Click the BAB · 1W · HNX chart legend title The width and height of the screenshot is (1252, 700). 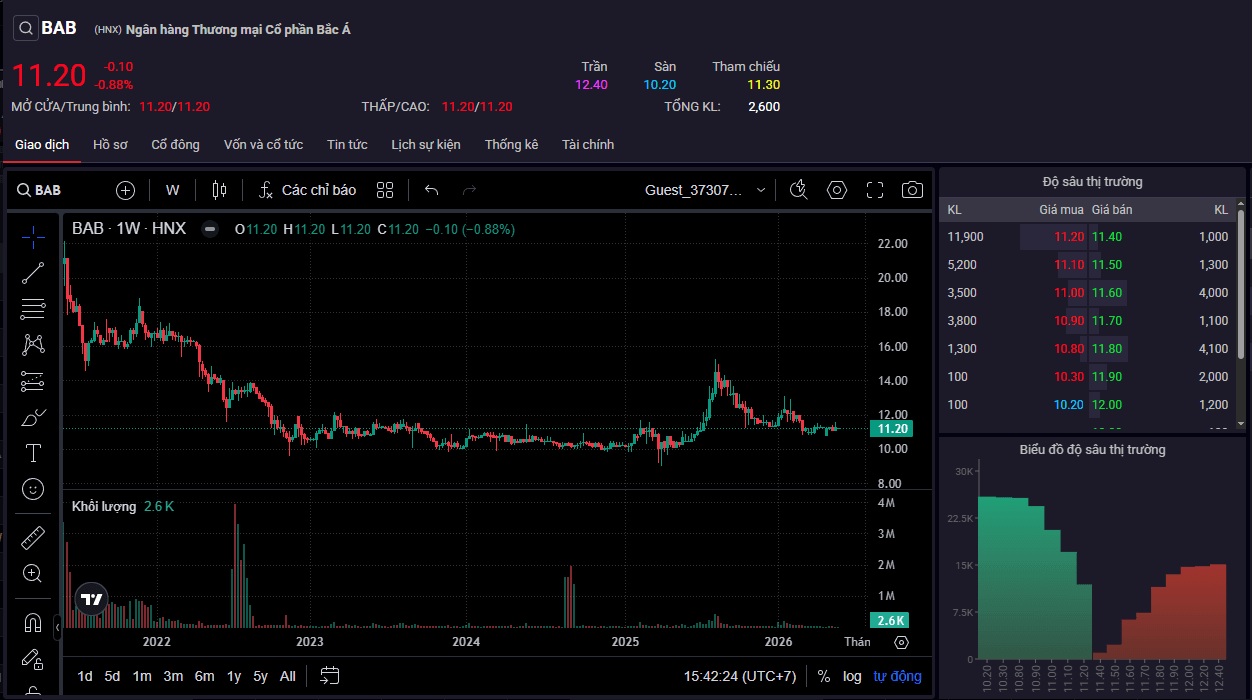pyautogui.click(x=129, y=228)
